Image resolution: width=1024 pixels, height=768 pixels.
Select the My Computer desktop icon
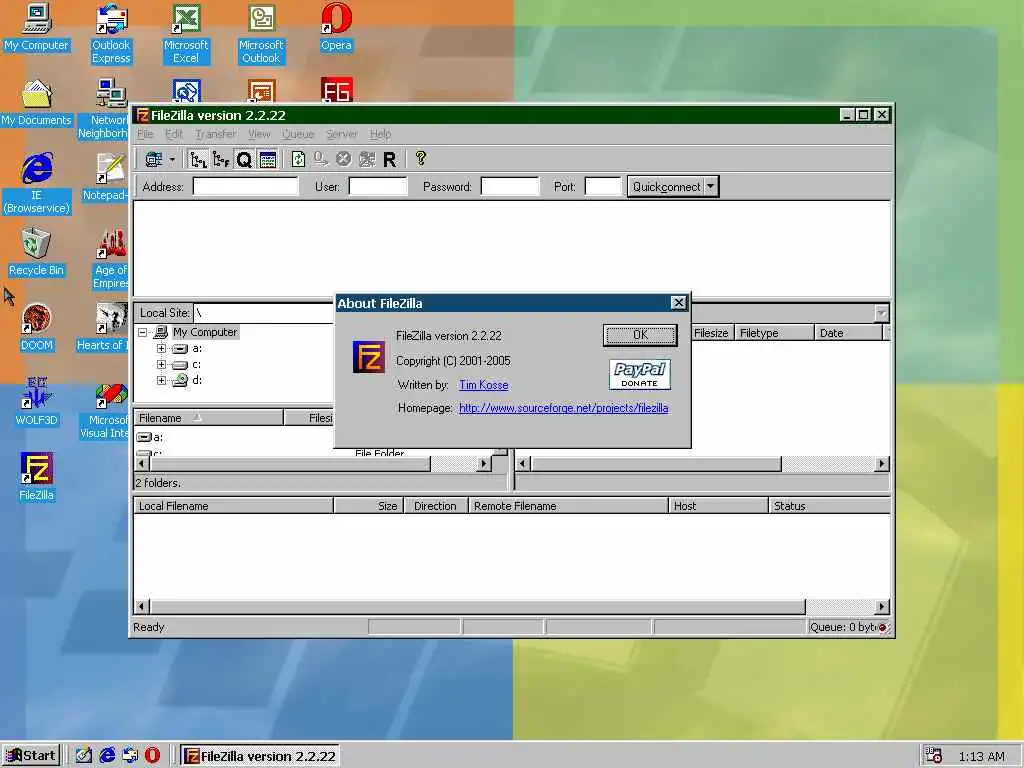coord(36,29)
